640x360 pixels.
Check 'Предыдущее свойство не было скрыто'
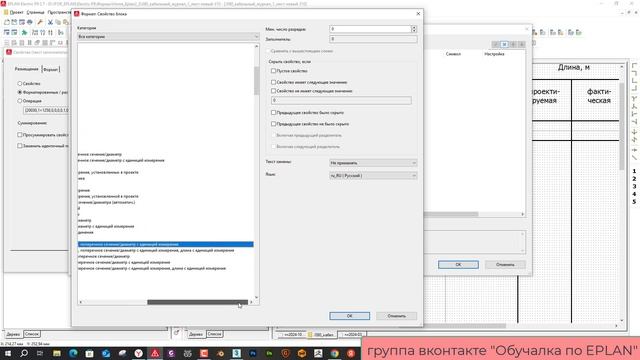(x=273, y=124)
